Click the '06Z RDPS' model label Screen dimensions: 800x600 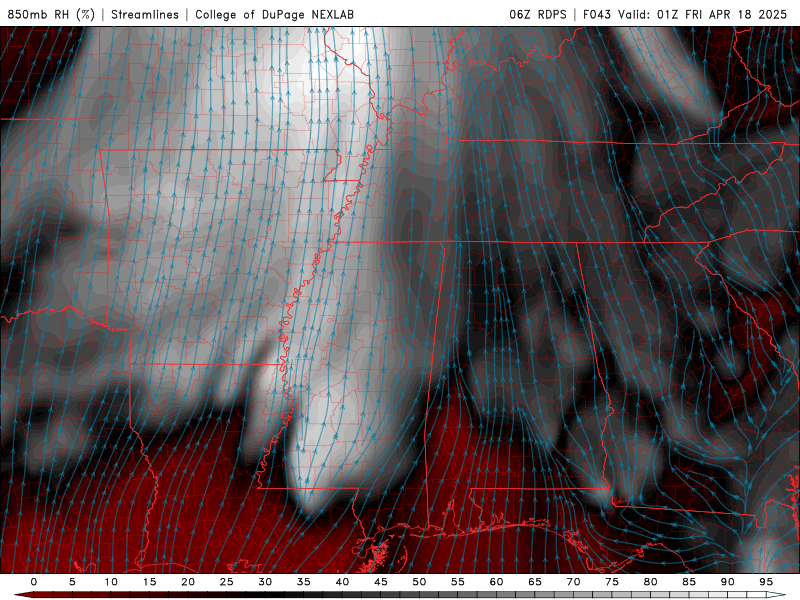click(x=538, y=14)
